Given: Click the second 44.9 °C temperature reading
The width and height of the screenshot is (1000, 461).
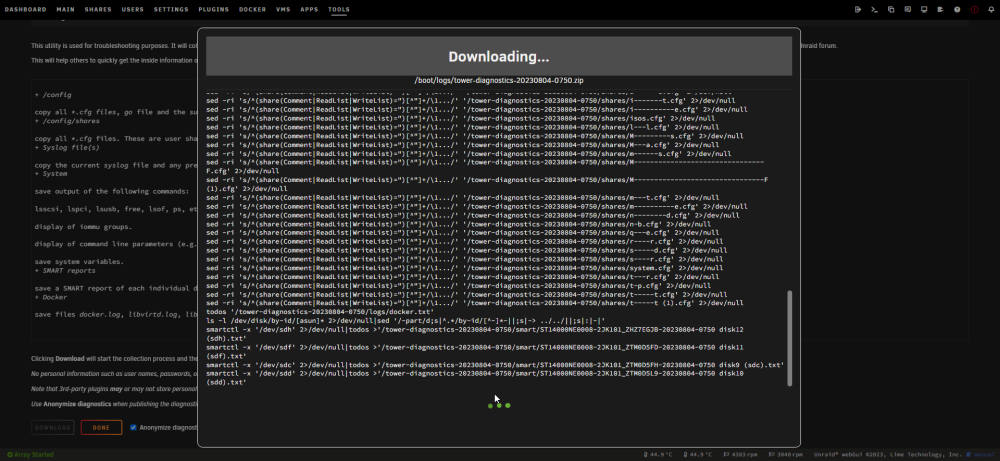Looking at the screenshot, I should (698, 455).
